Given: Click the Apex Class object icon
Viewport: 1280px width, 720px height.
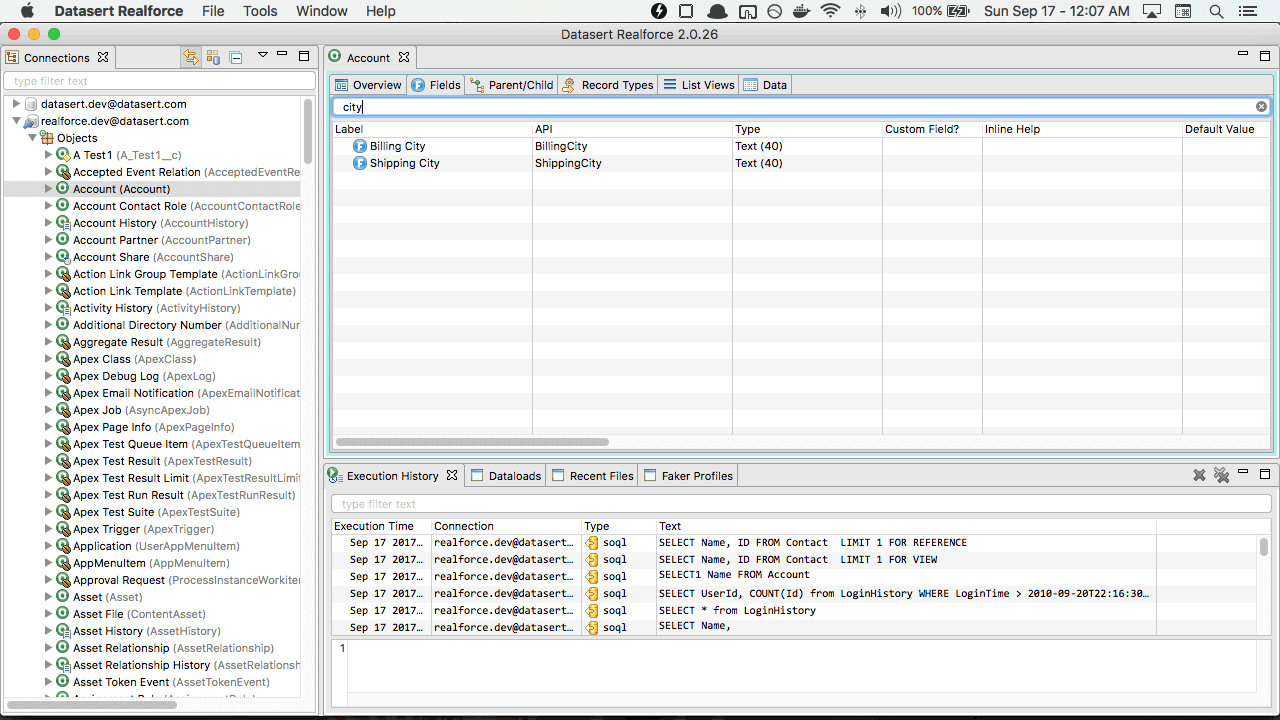Looking at the screenshot, I should (63, 359).
